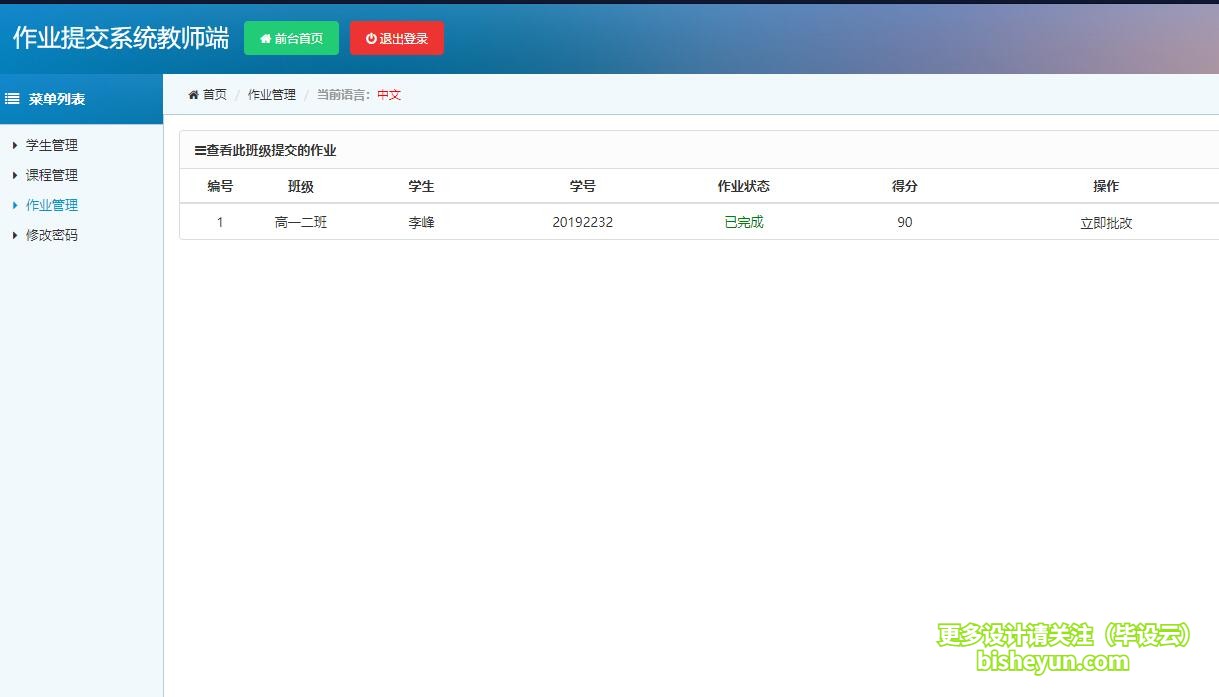Open 前台首页 green button
The image size is (1219, 697).
[291, 38]
